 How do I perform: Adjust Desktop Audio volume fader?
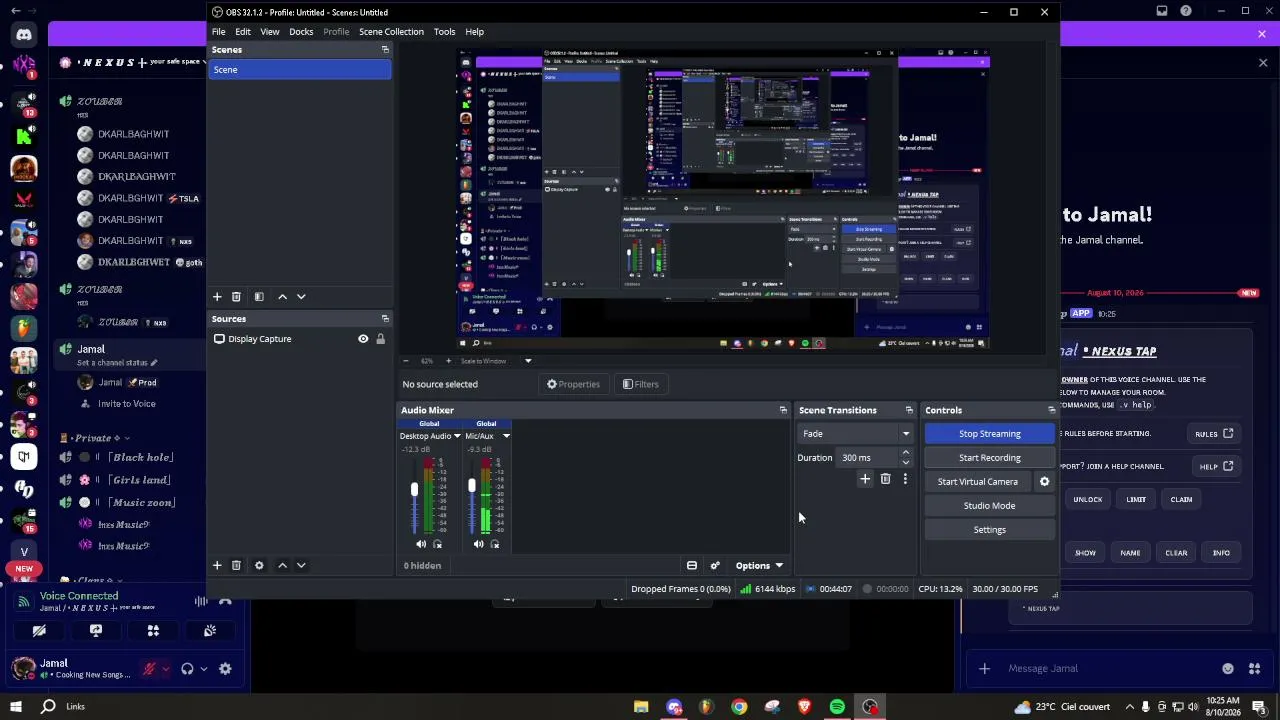click(x=414, y=489)
